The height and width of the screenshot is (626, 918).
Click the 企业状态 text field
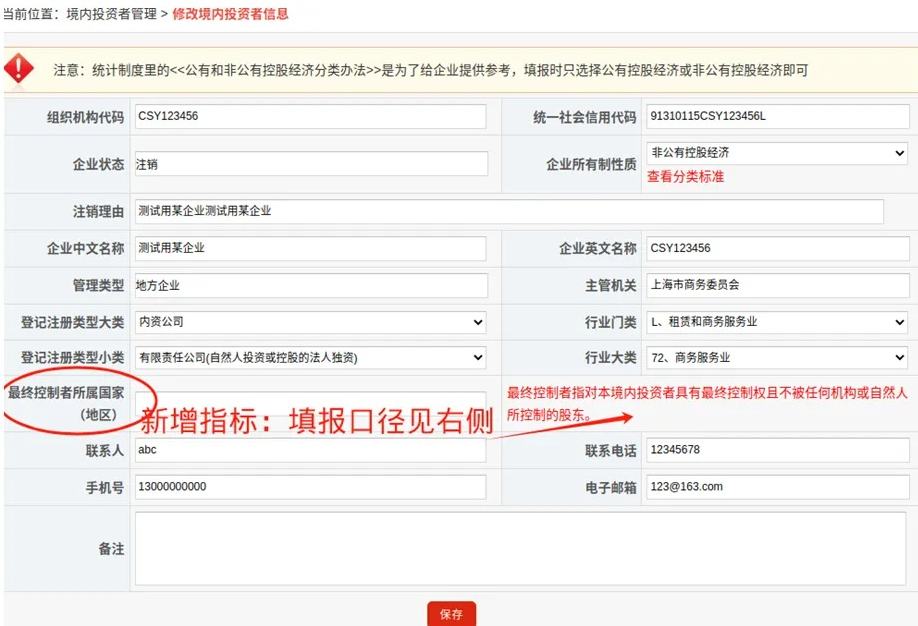[310, 164]
